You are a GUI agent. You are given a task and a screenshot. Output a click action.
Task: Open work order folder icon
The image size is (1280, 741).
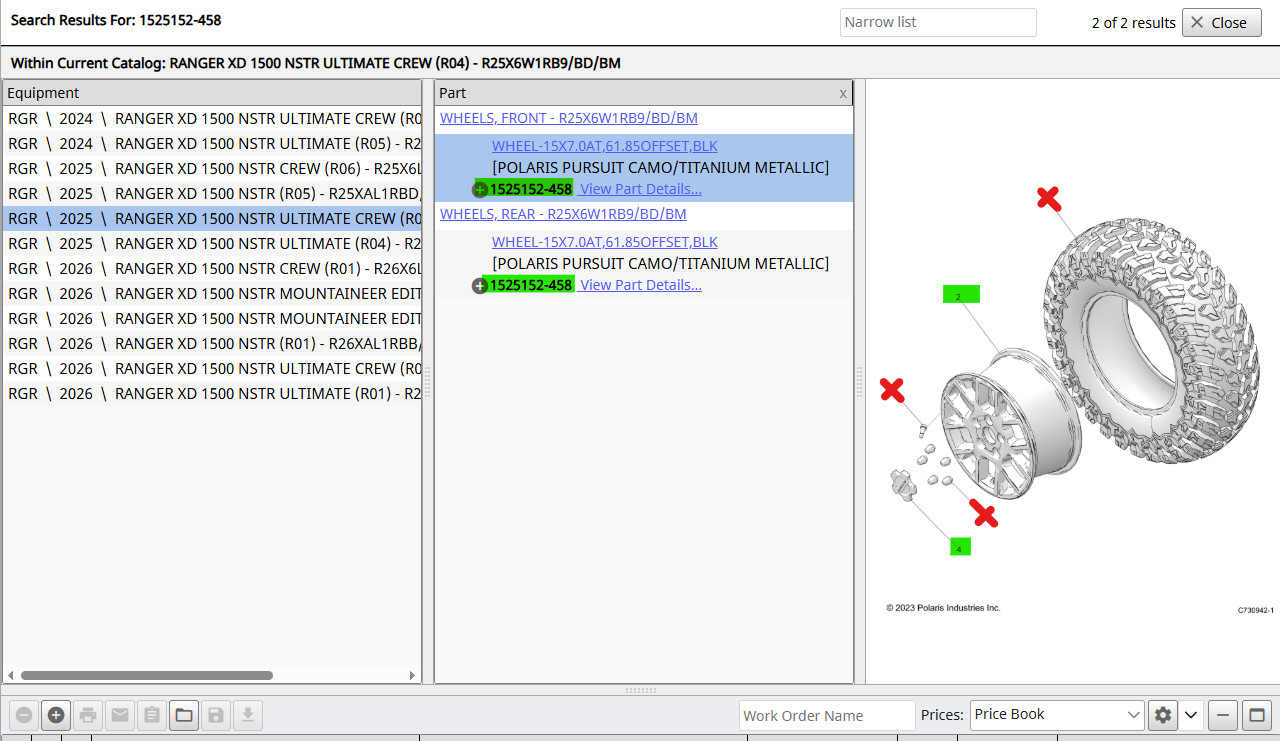(184, 715)
